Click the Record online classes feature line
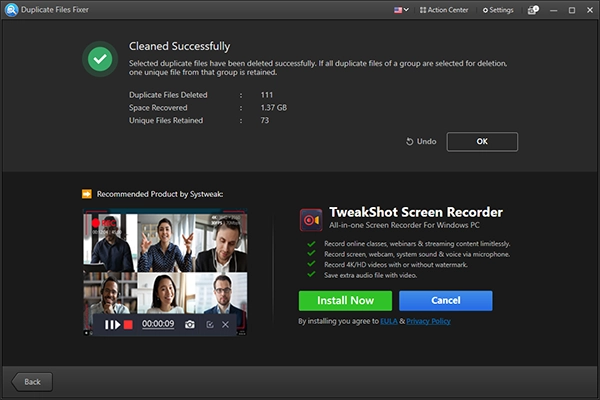 coord(417,244)
